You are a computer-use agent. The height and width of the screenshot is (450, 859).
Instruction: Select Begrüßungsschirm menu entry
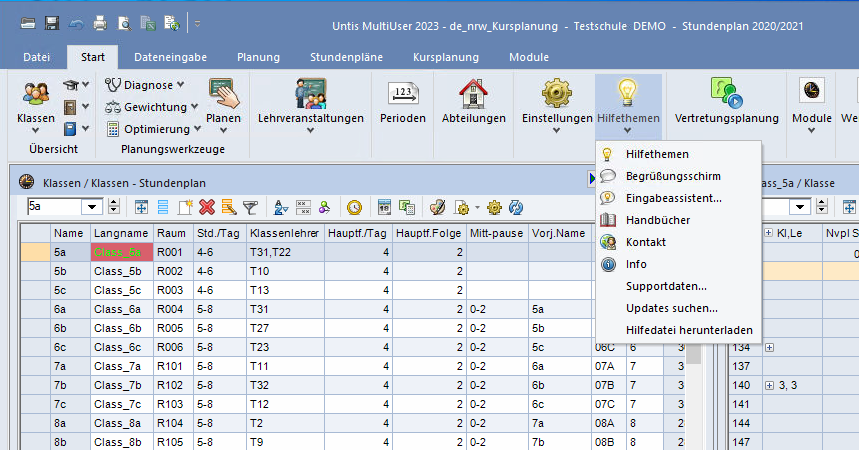pyautogui.click(x=678, y=176)
